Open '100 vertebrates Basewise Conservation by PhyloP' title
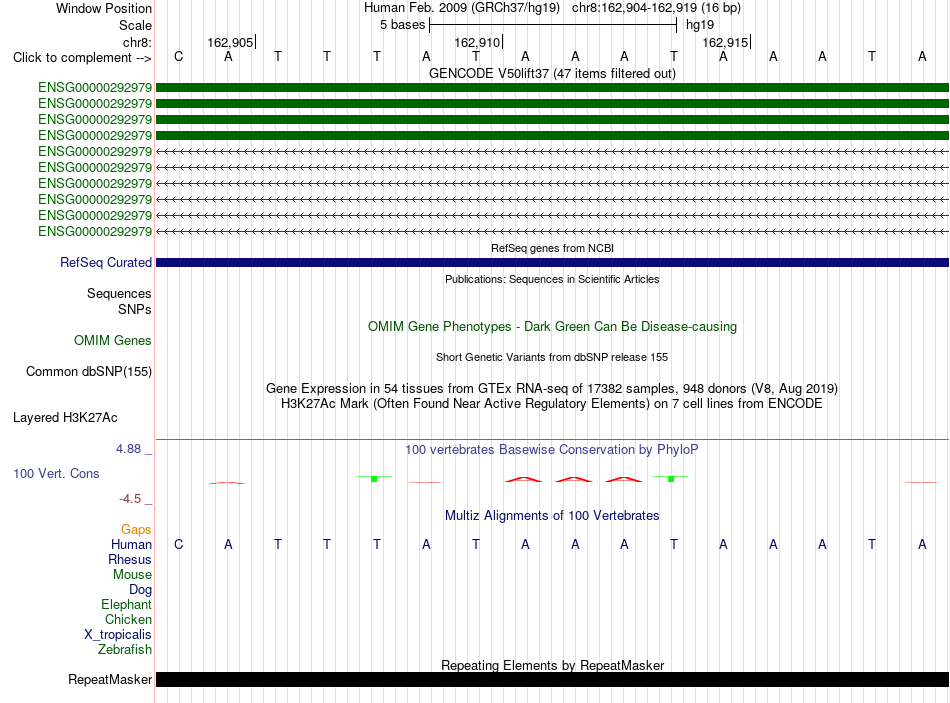 [552, 450]
